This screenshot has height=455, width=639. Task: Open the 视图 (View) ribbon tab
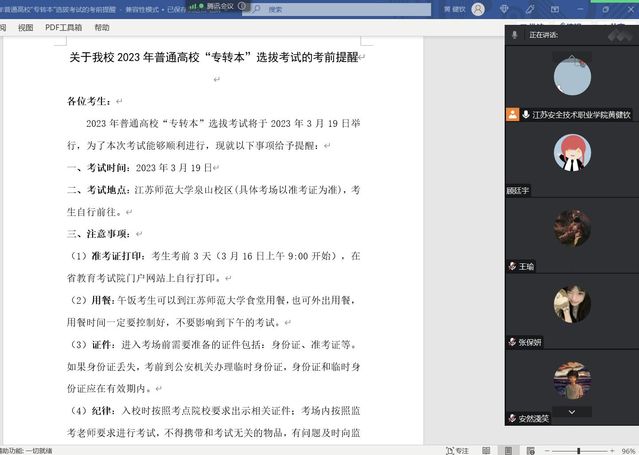(25, 28)
